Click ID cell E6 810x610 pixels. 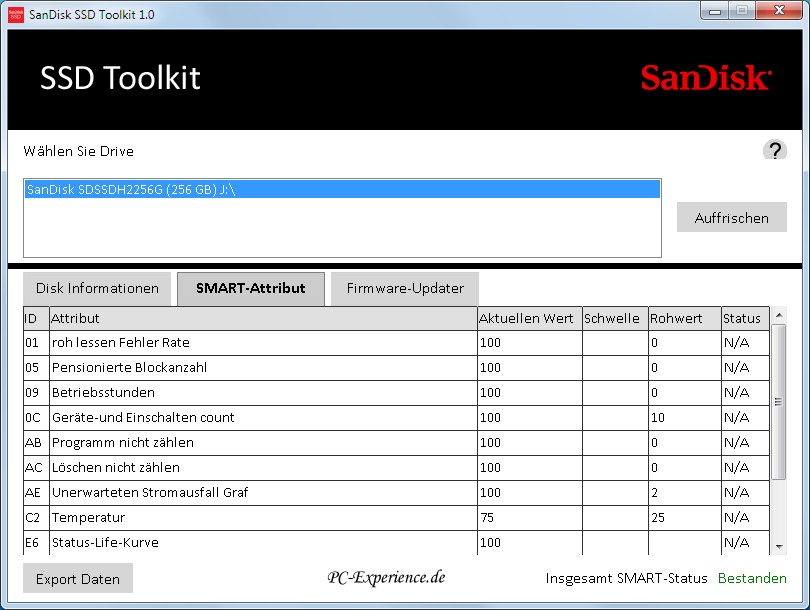pyautogui.click(x=36, y=543)
